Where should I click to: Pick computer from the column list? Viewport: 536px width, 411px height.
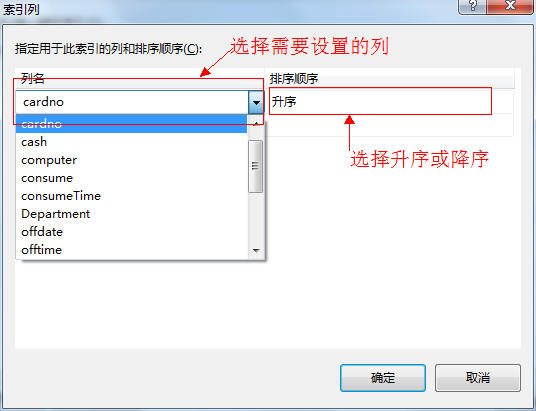pyautogui.click(x=132, y=160)
